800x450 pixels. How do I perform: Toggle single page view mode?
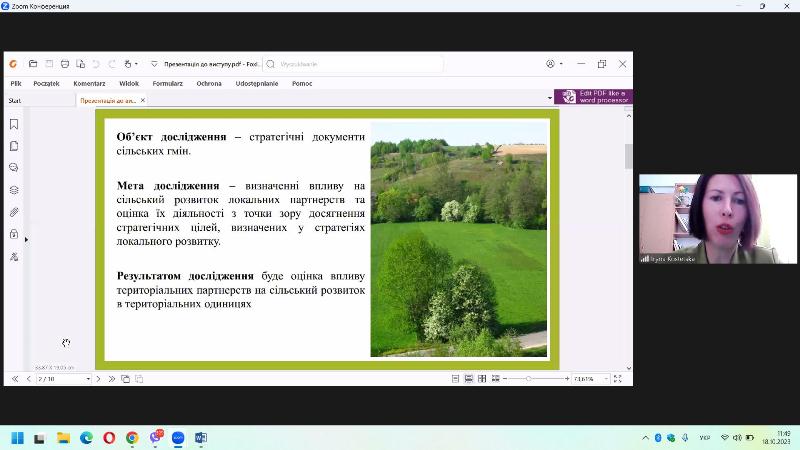pyautogui.click(x=455, y=379)
